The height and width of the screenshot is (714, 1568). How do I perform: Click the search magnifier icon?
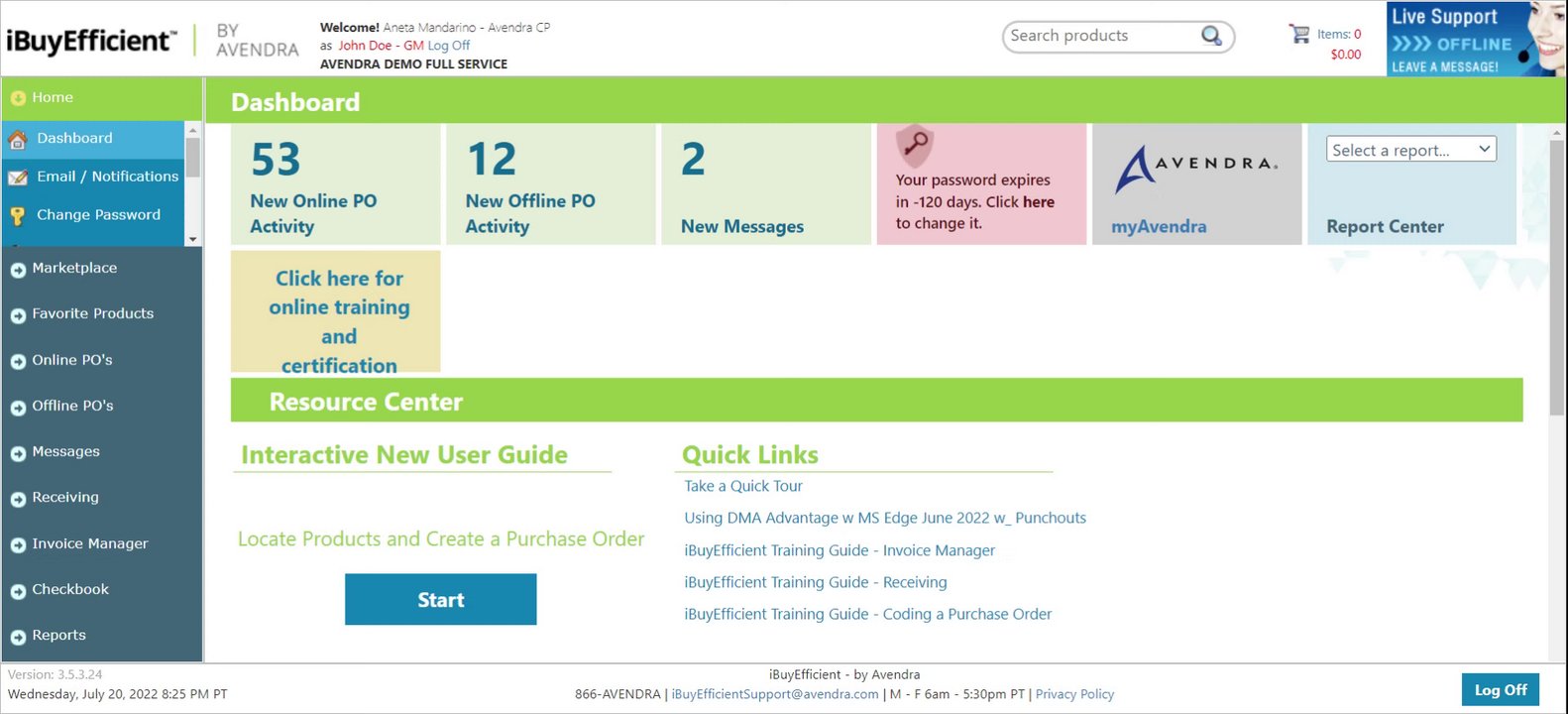tap(1211, 36)
